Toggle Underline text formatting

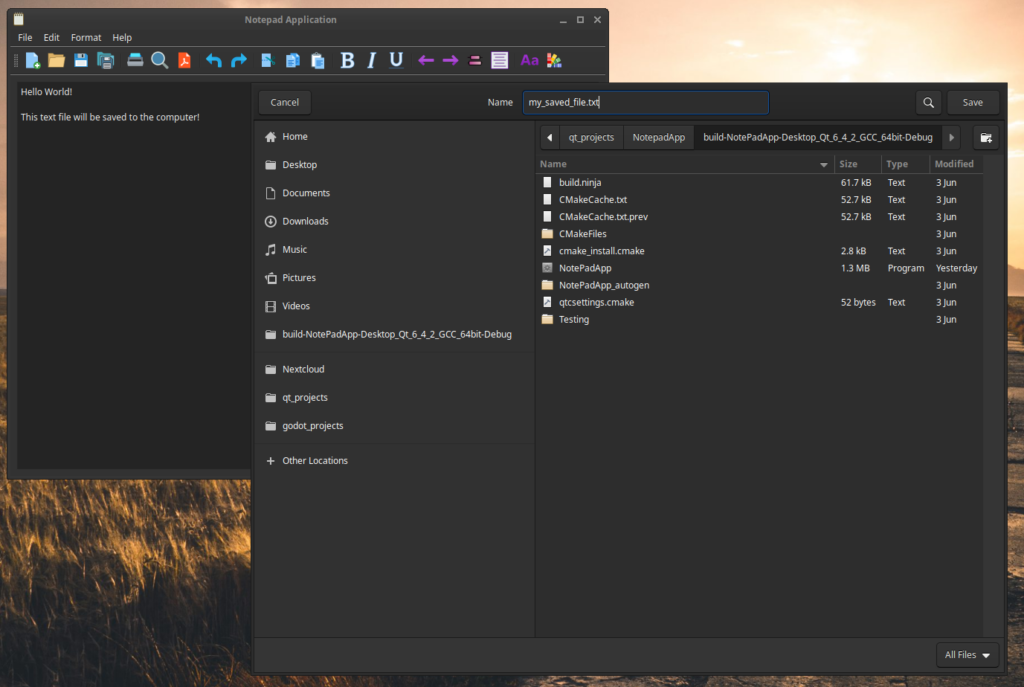coord(396,61)
